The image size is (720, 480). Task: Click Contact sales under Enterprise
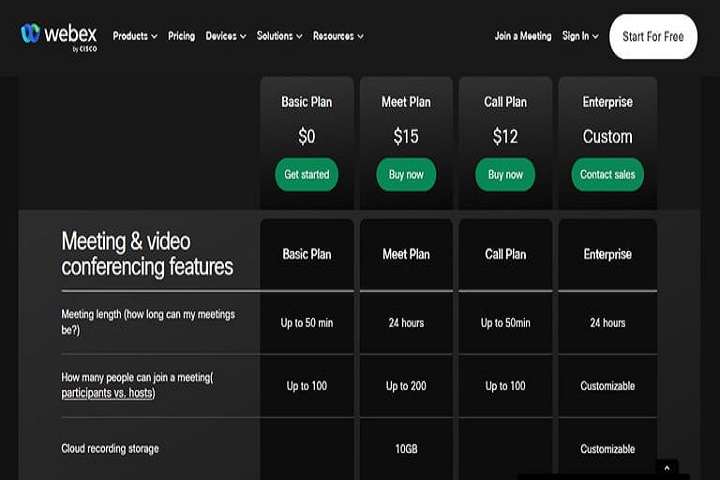(607, 174)
